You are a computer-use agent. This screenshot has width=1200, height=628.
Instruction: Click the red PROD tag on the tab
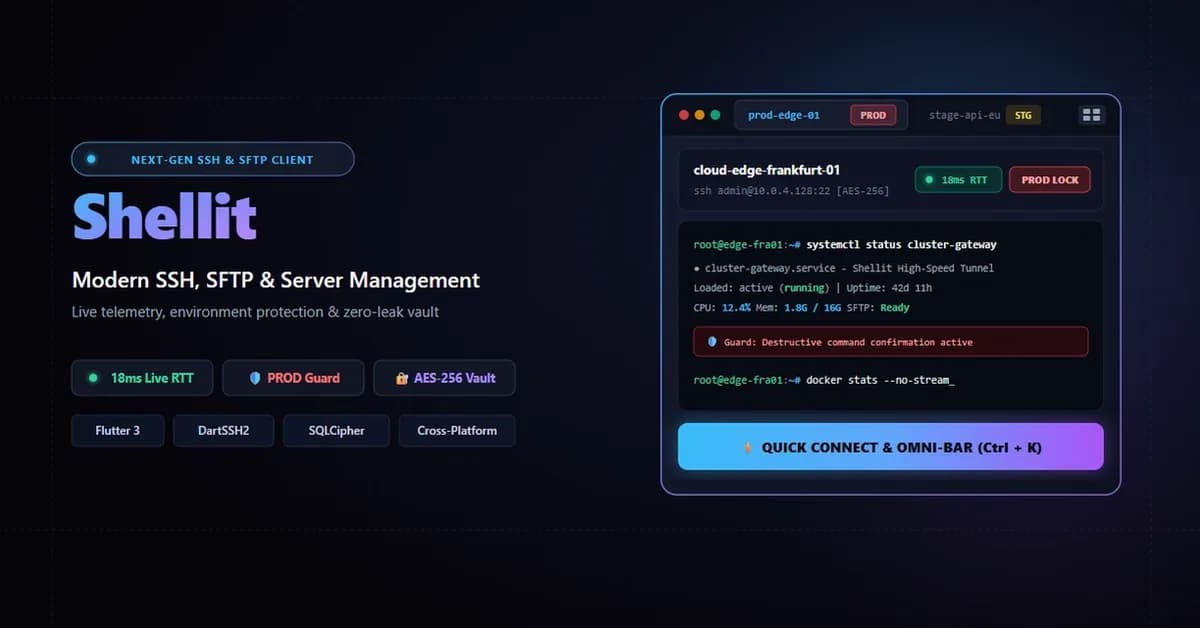click(873, 115)
